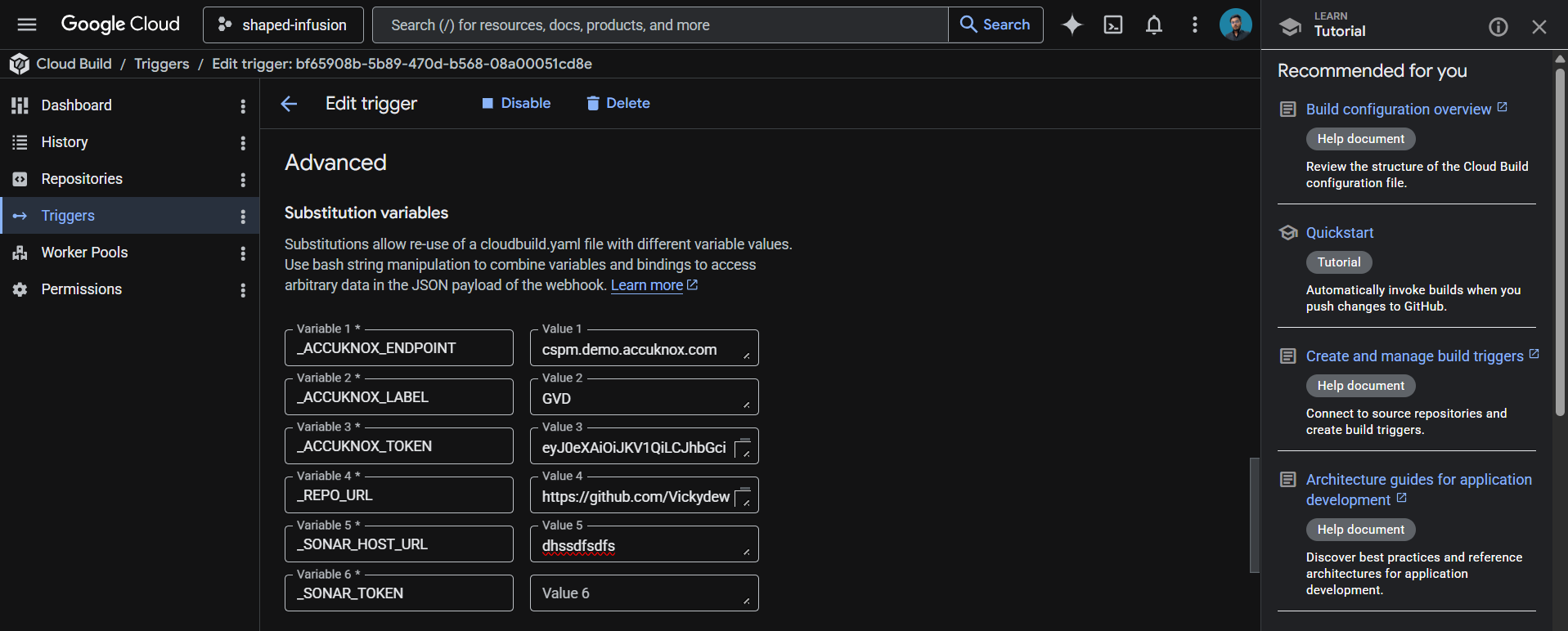Click Help document chip under Build configuration
Viewport: 1568px width, 631px height.
(x=1360, y=139)
